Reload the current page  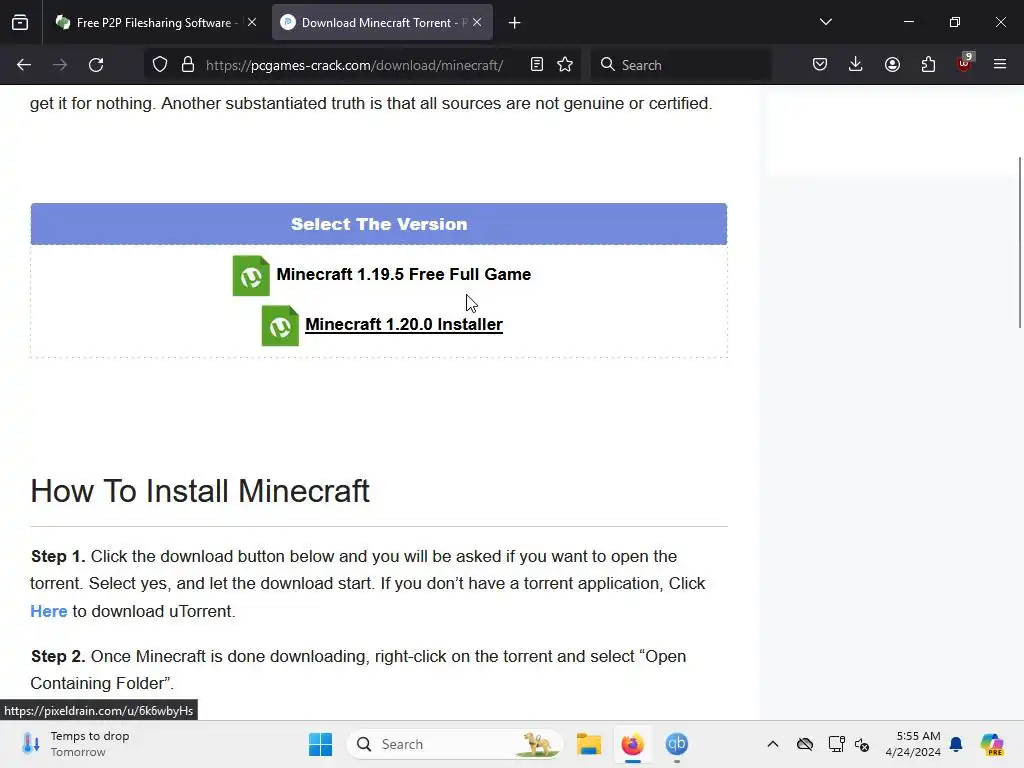96,65
